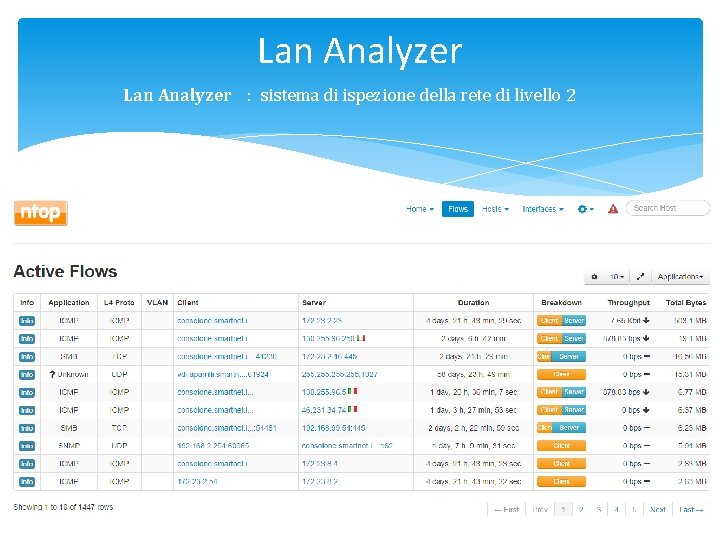Open the Hosts dropdown menu
The height and width of the screenshot is (540, 720).
point(495,209)
